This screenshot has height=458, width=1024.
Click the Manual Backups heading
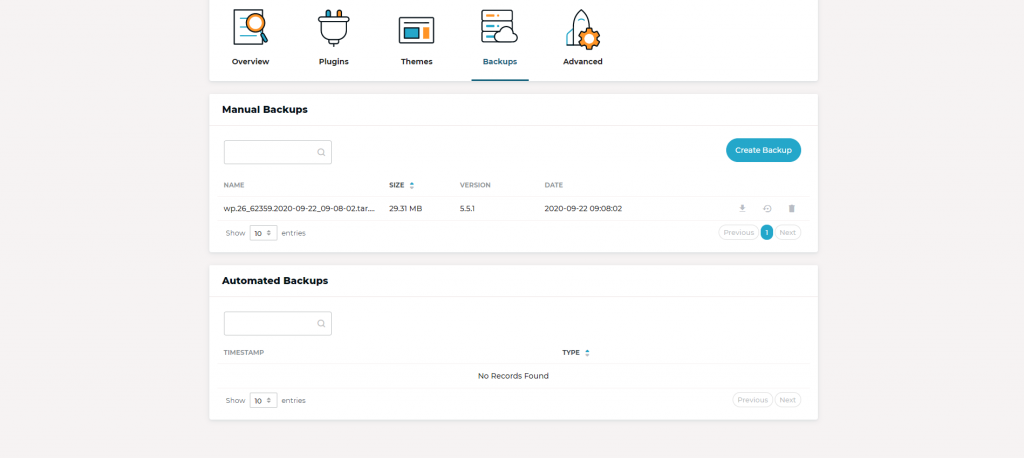coord(264,110)
